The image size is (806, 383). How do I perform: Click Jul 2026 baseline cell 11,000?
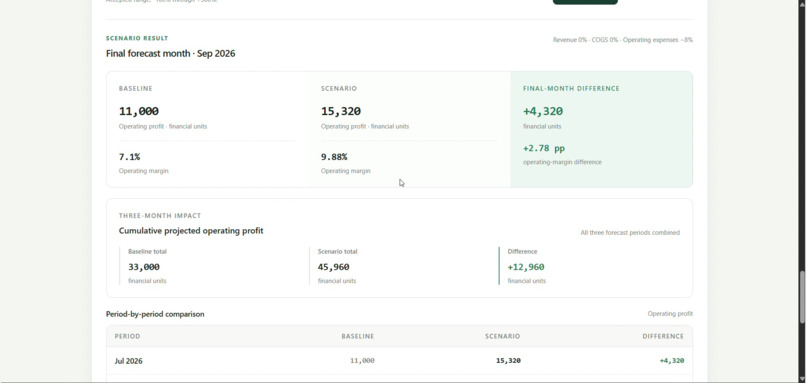tap(362, 361)
